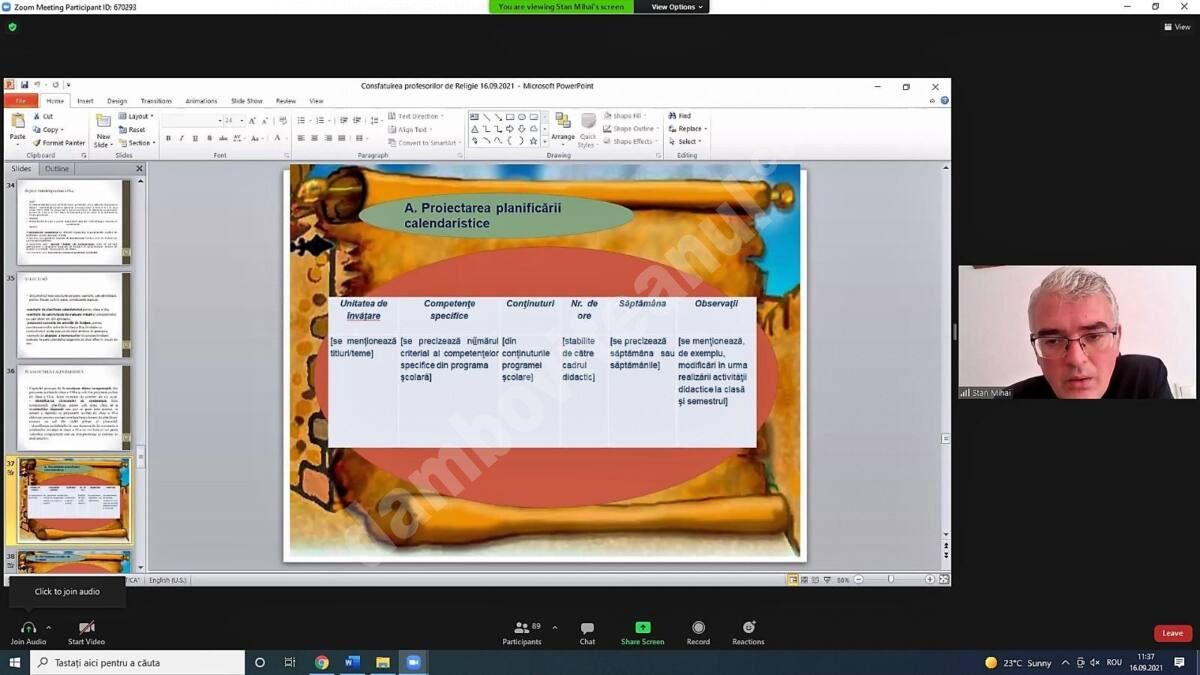
Task: Switch to the Slide Show ribbon tab
Action: tap(247, 101)
